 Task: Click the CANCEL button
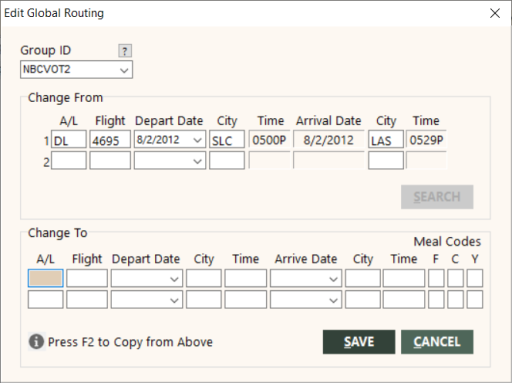click(x=437, y=342)
